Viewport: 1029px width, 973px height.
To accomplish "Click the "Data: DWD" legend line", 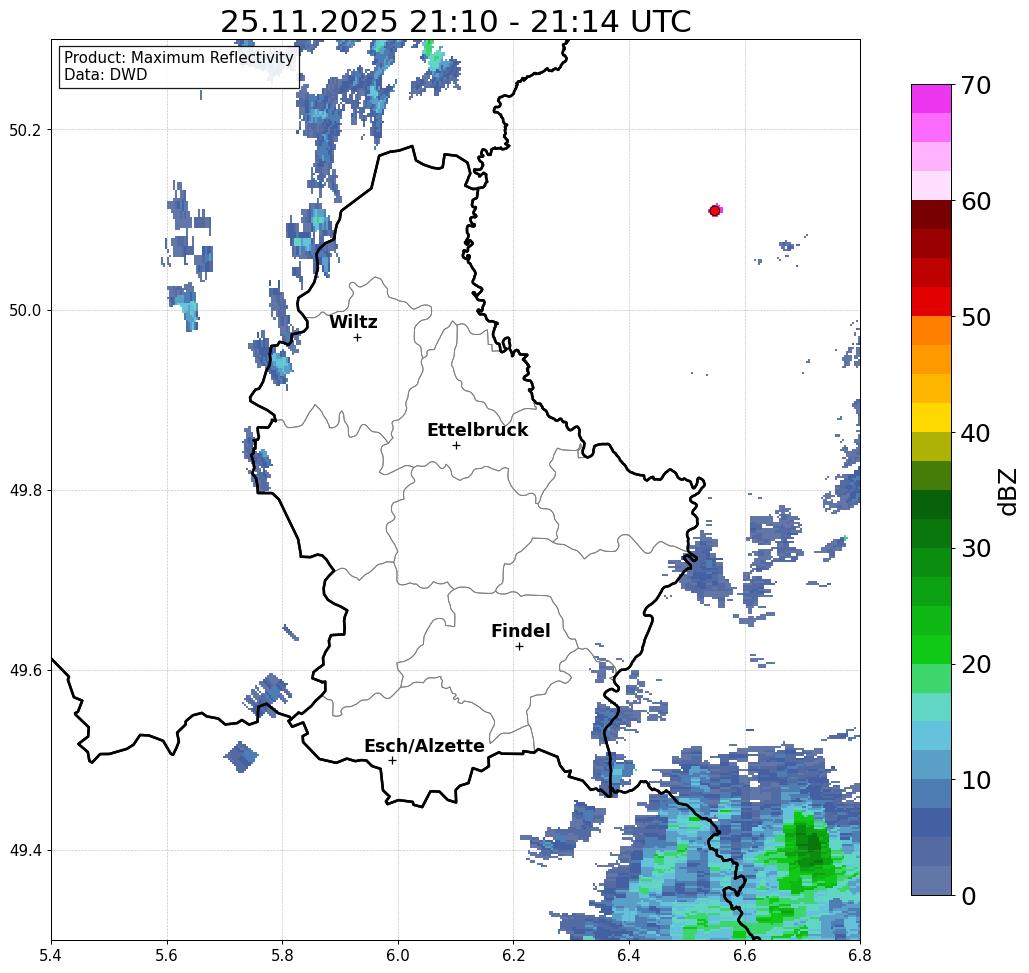I will (106, 74).
